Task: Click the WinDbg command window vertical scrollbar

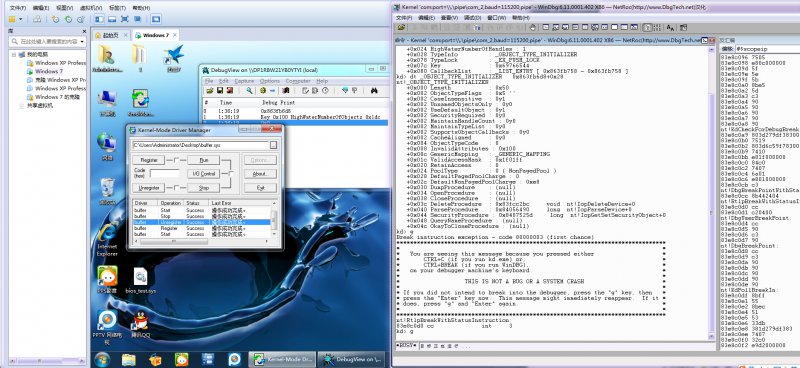Action: pyautogui.click(x=712, y=192)
